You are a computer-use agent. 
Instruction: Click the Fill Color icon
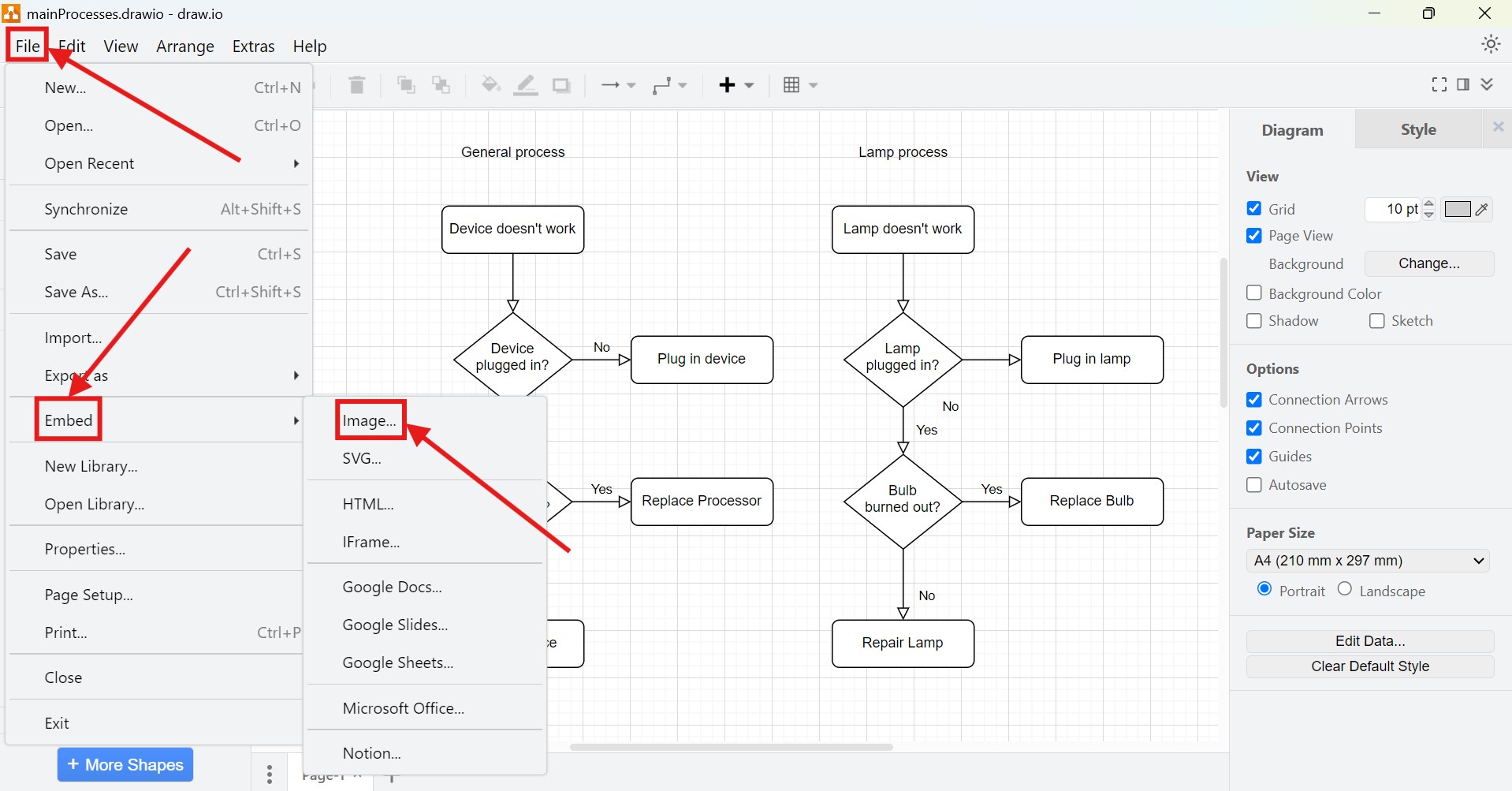[x=490, y=85]
